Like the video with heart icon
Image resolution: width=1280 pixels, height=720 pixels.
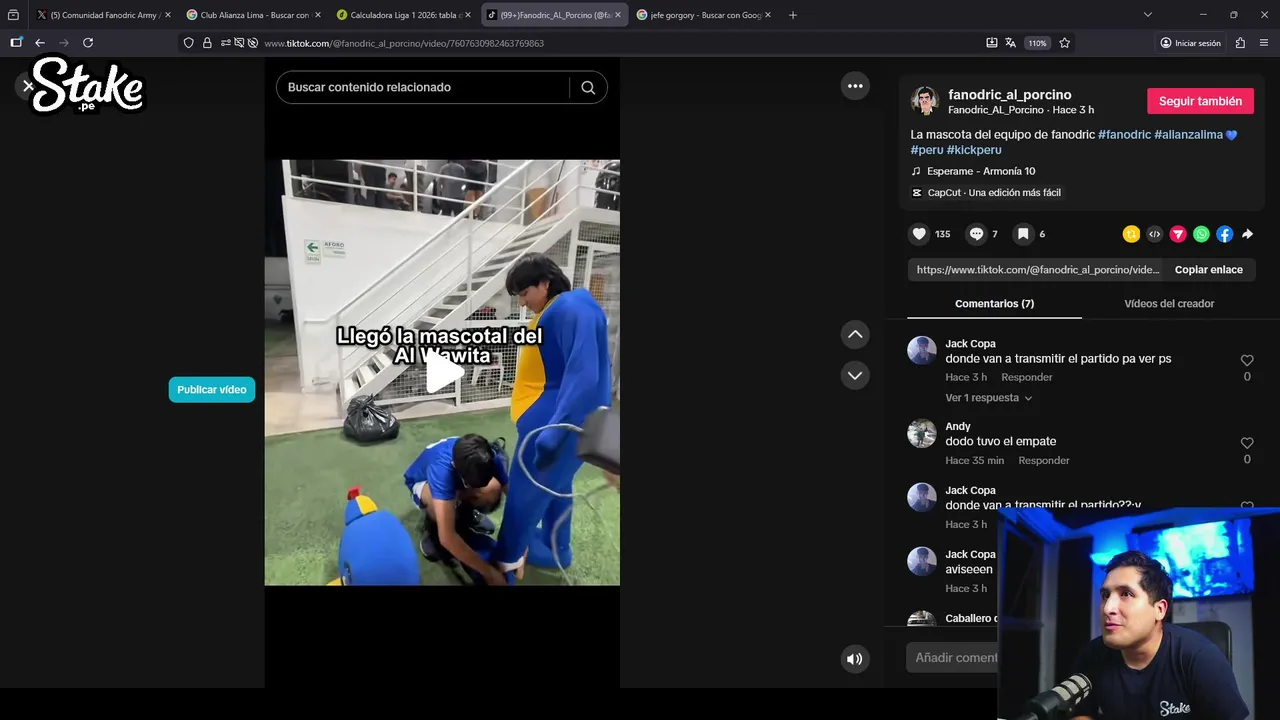pyautogui.click(x=919, y=234)
